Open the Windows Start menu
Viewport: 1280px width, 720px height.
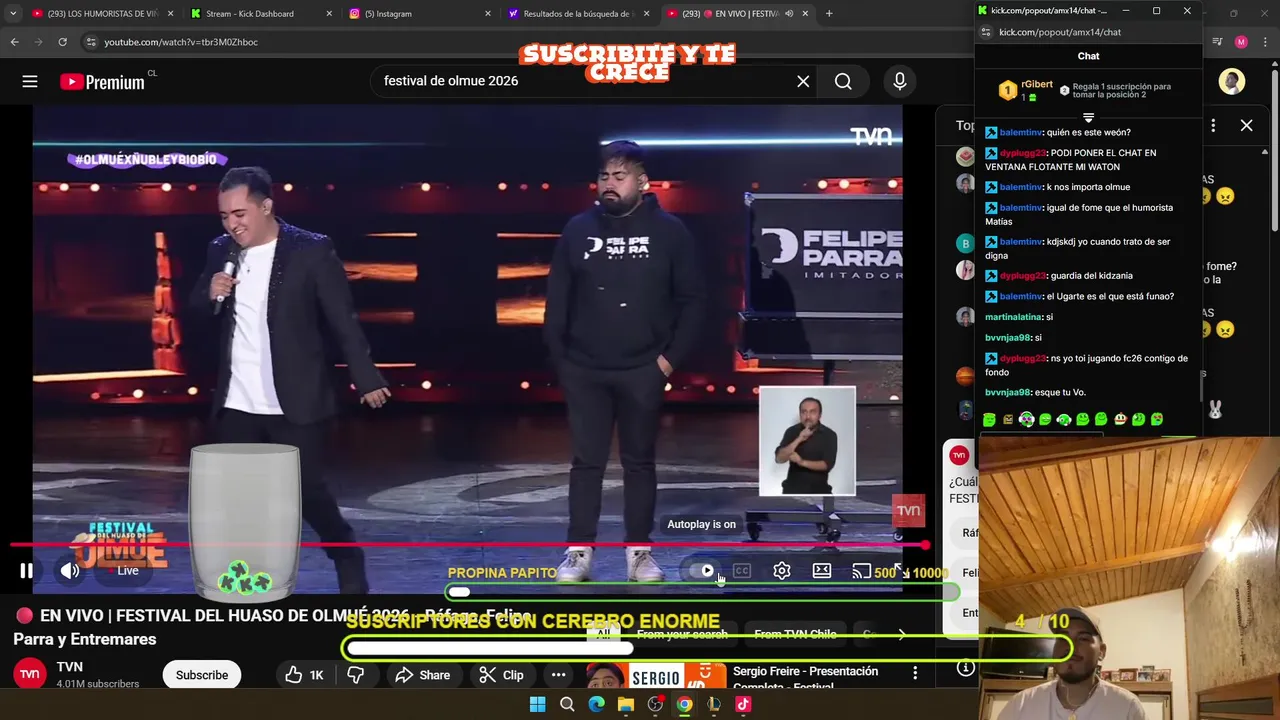537,704
